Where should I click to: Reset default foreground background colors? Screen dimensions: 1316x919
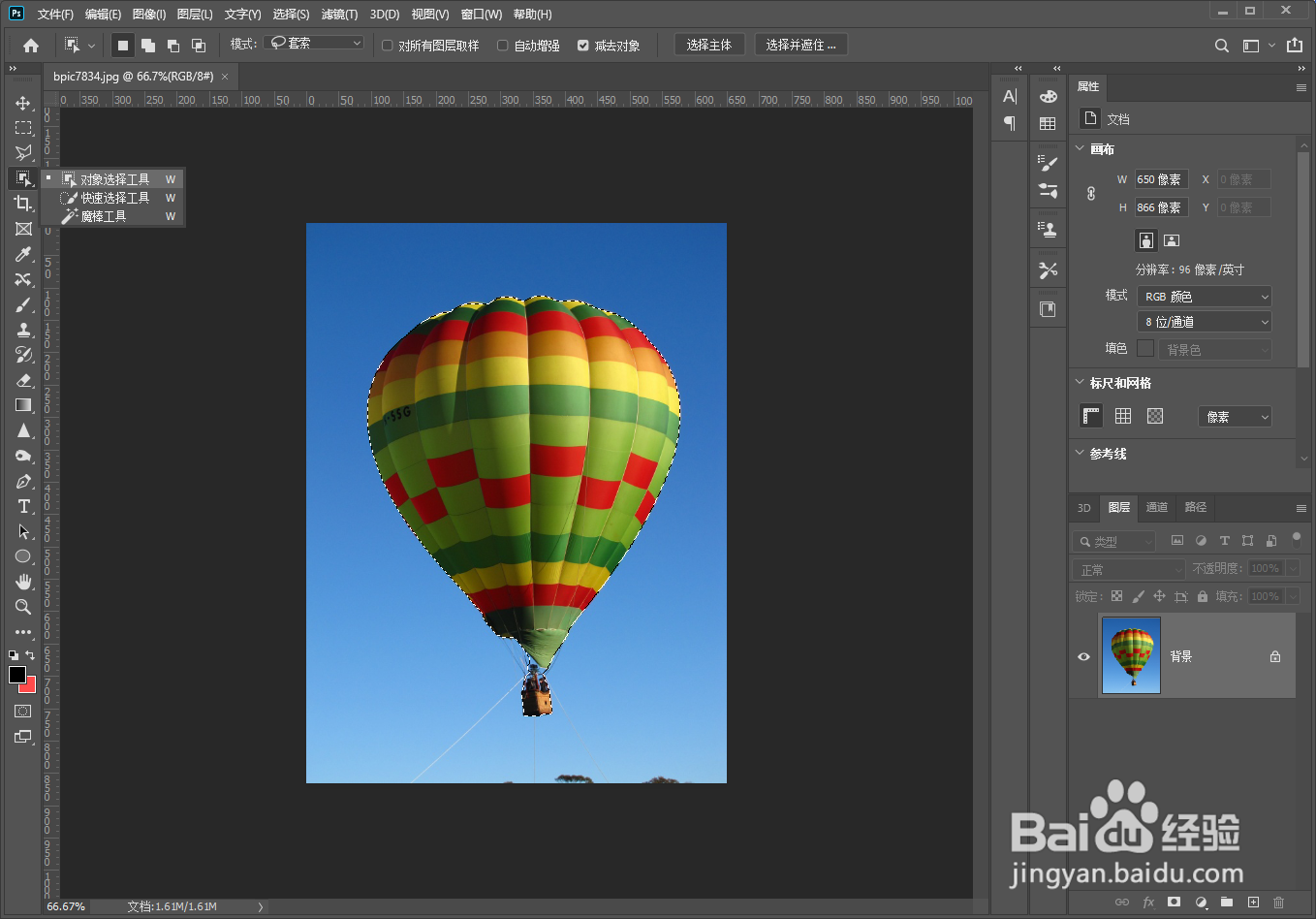[x=14, y=655]
